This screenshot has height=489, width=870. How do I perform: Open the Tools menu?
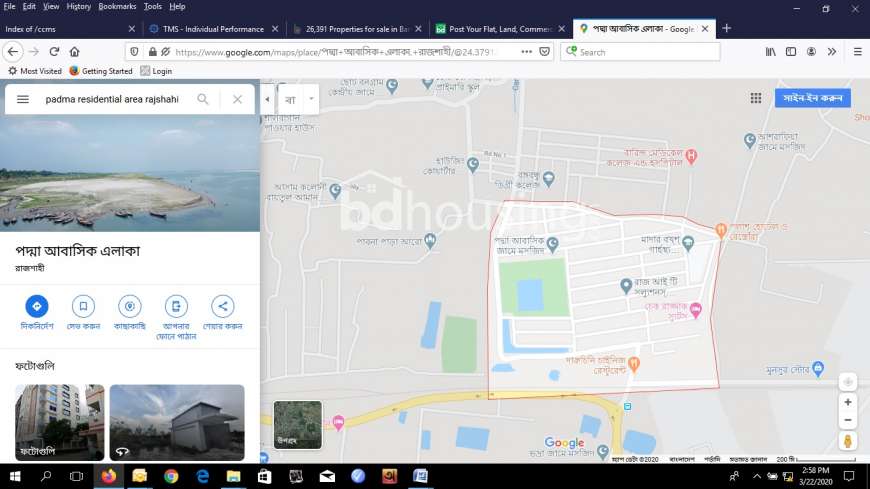coord(153,6)
